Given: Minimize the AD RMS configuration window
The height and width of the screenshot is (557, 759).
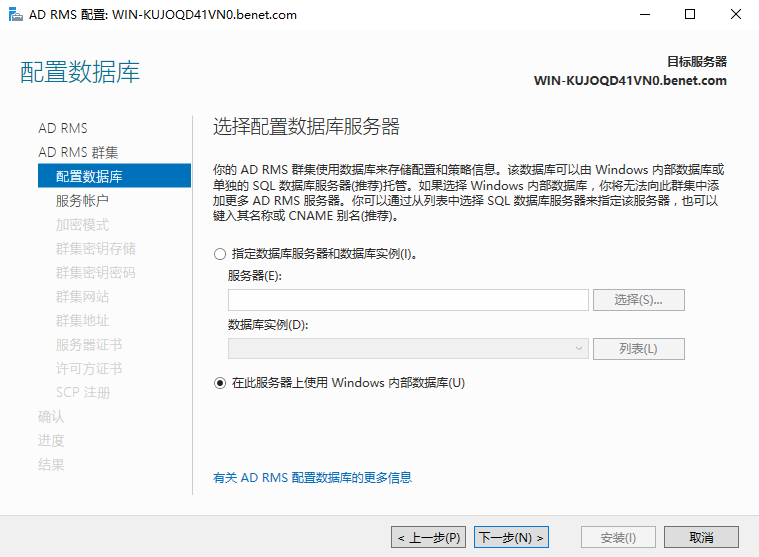Looking at the screenshot, I should coord(645,15).
